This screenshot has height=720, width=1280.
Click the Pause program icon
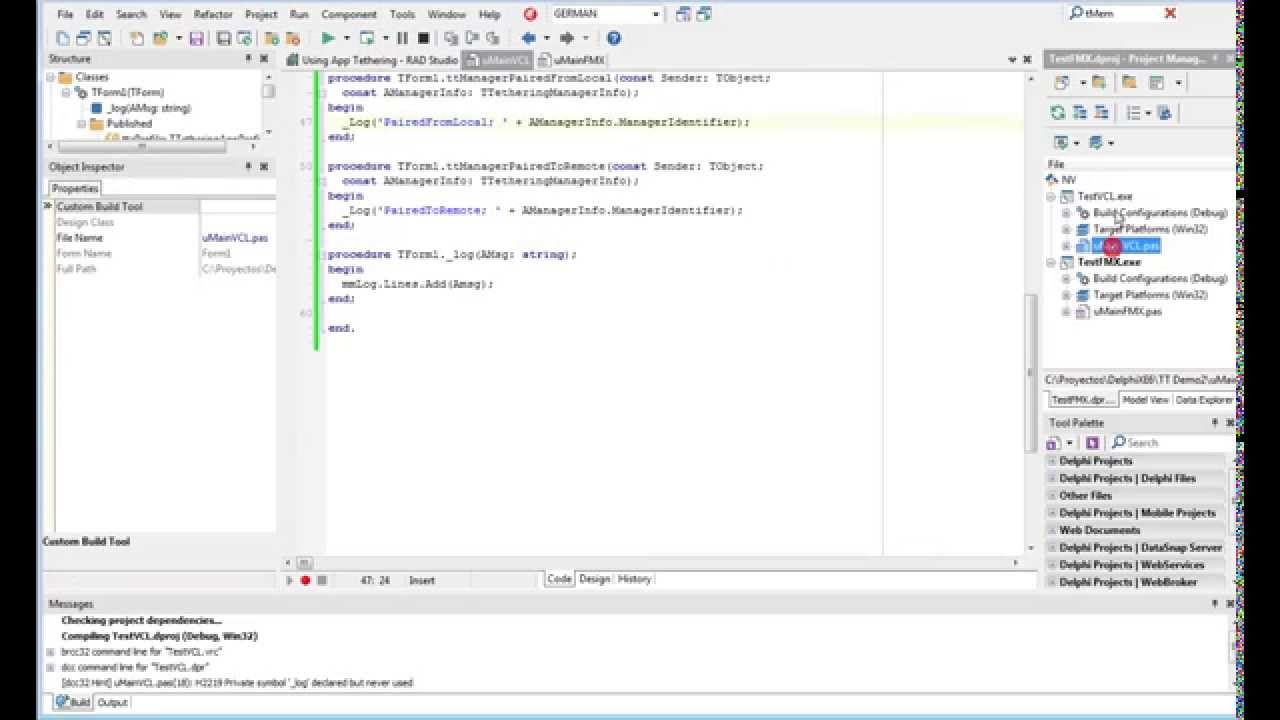[402, 38]
